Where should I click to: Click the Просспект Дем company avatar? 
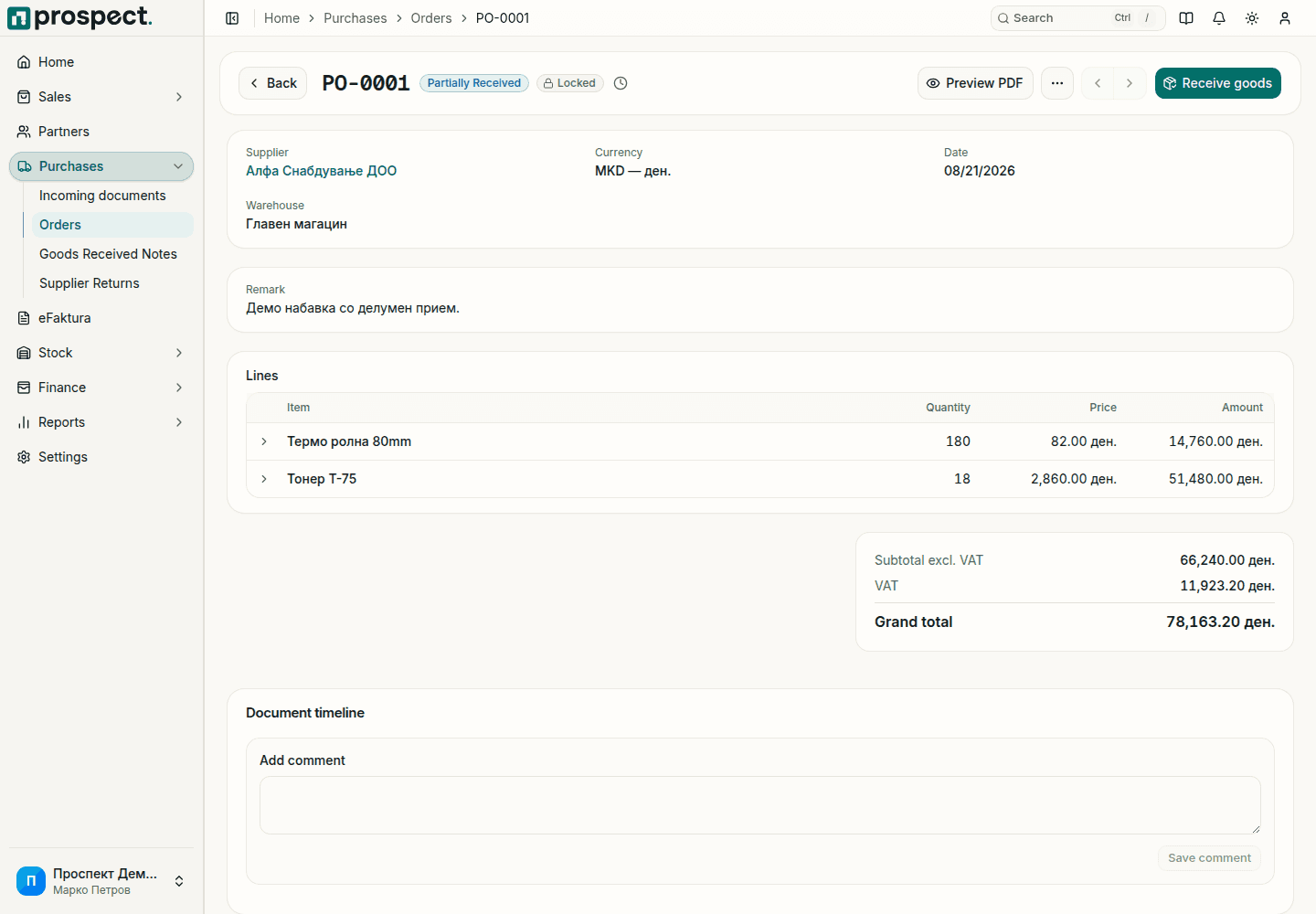(31, 881)
